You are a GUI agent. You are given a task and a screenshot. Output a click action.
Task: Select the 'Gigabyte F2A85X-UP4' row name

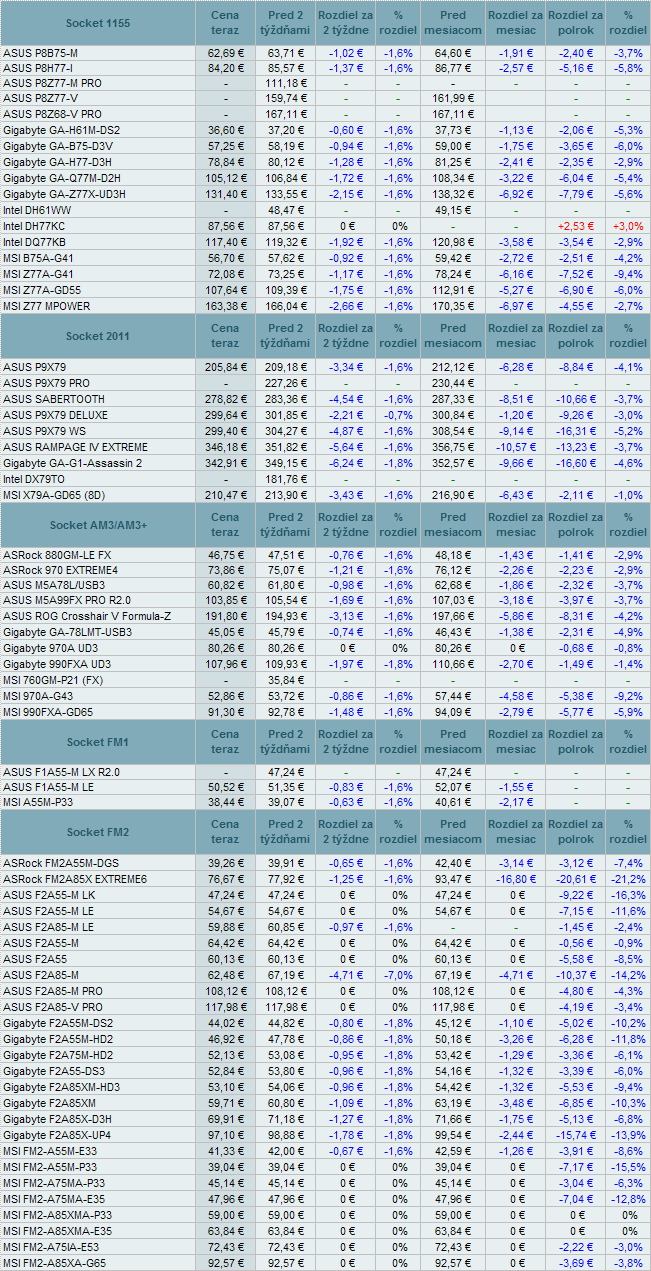[x=58, y=1135]
